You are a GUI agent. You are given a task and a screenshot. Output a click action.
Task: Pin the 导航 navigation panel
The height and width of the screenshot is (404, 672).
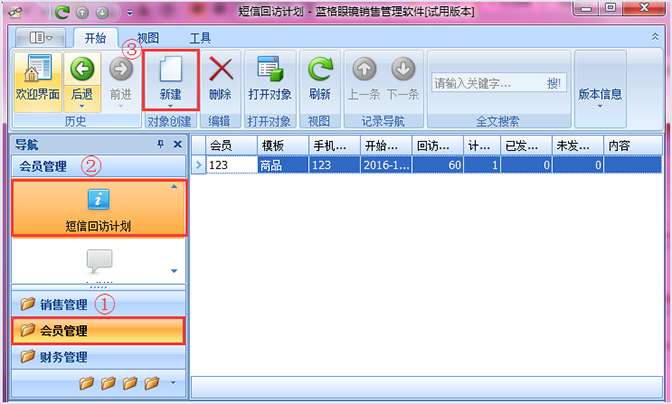coord(160,144)
